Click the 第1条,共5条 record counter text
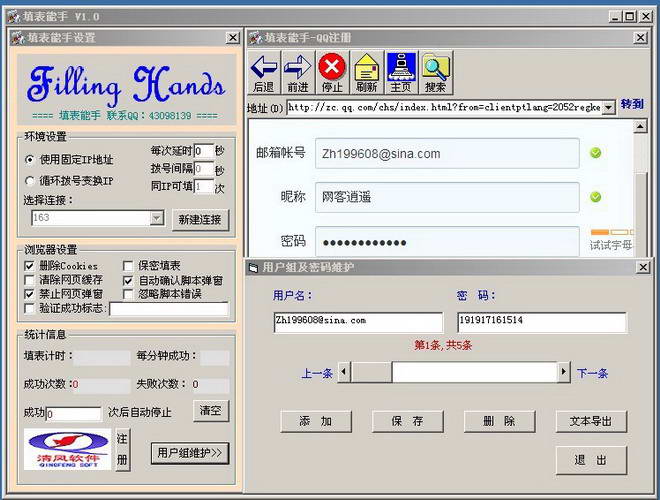Viewport: 660px width, 500px height. (x=443, y=346)
